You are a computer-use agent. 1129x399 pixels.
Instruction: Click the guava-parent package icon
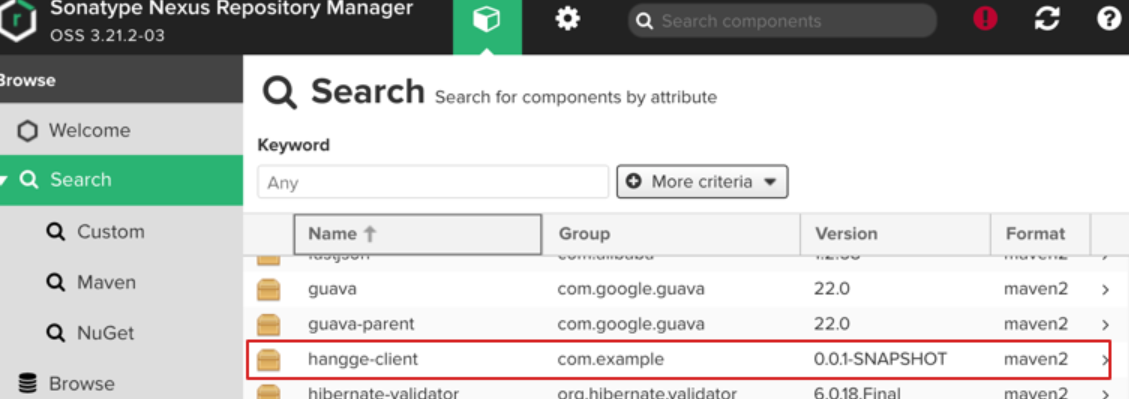tap(269, 325)
